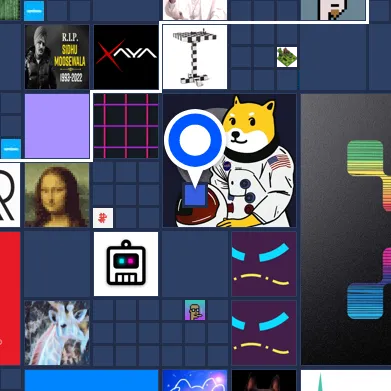Viewport: 391px width, 391px height.
Task: Click the giraffe painting tile
Action: coord(57,333)
